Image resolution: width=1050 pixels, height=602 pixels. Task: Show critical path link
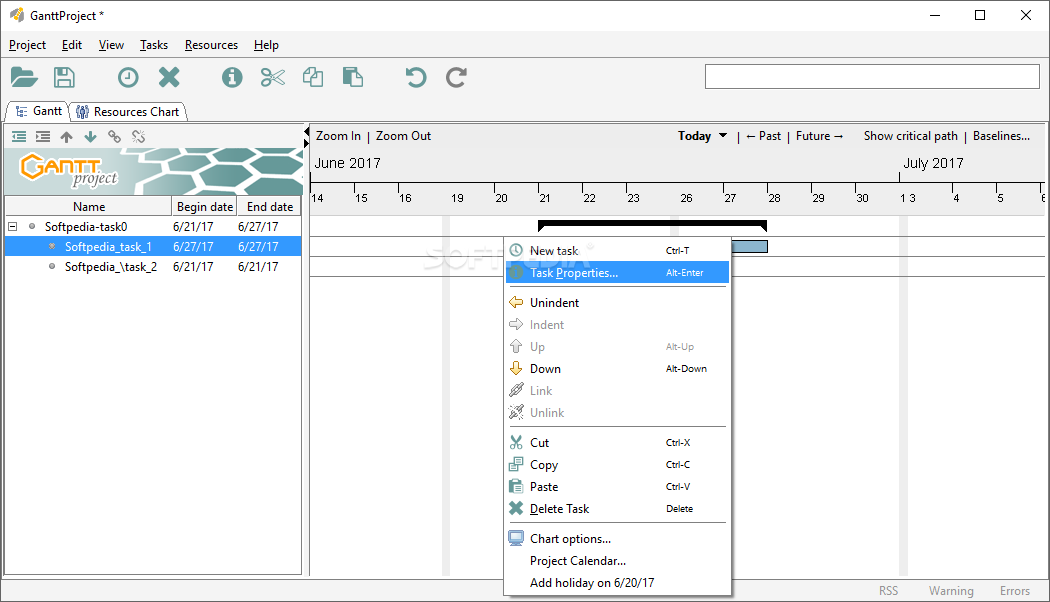pos(911,136)
